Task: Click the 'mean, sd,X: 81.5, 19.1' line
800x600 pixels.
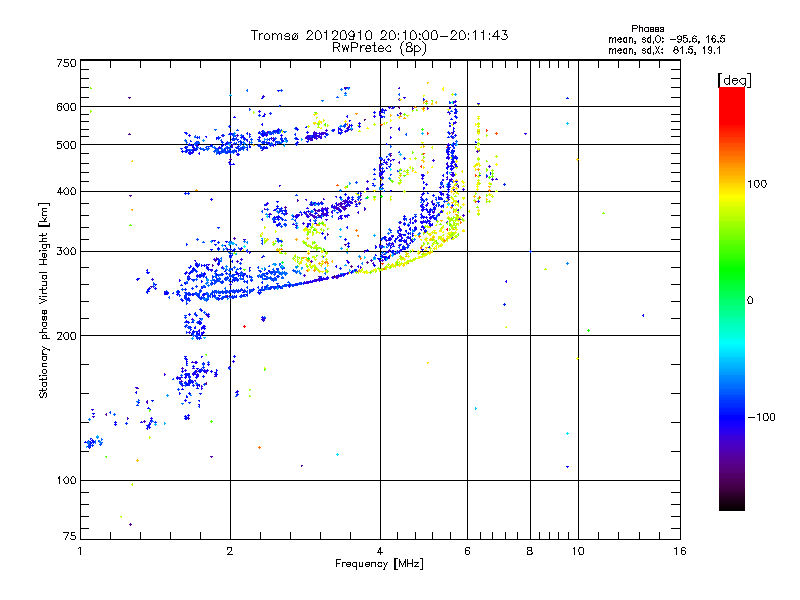Action: pyautogui.click(x=664, y=50)
